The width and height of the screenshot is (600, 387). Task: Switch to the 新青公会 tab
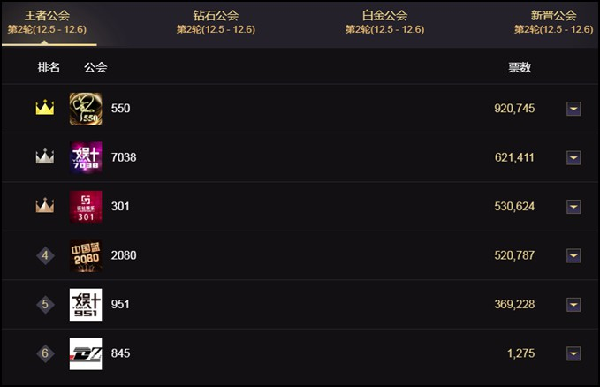(553, 22)
